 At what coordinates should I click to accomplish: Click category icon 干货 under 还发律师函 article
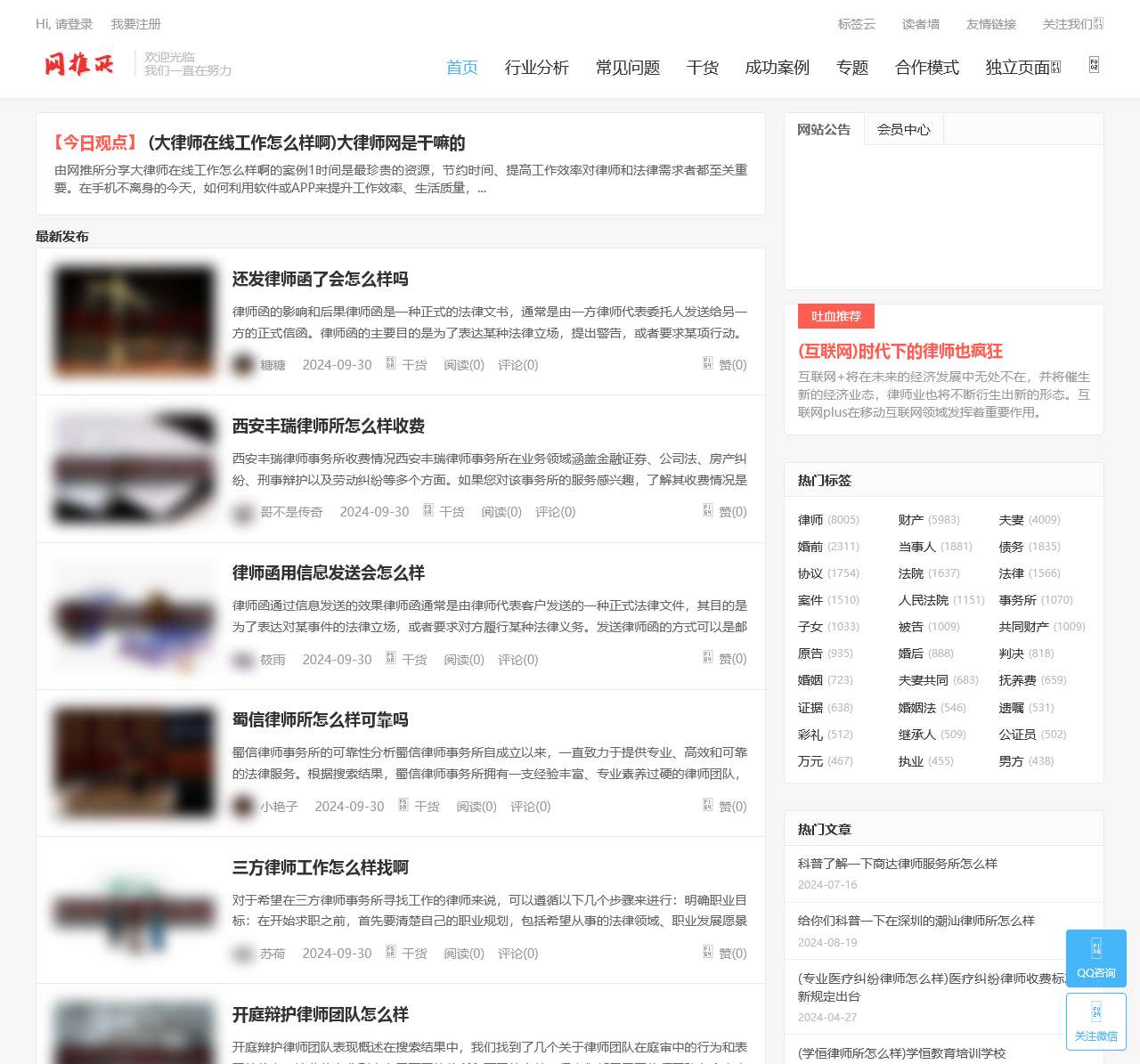(x=390, y=363)
